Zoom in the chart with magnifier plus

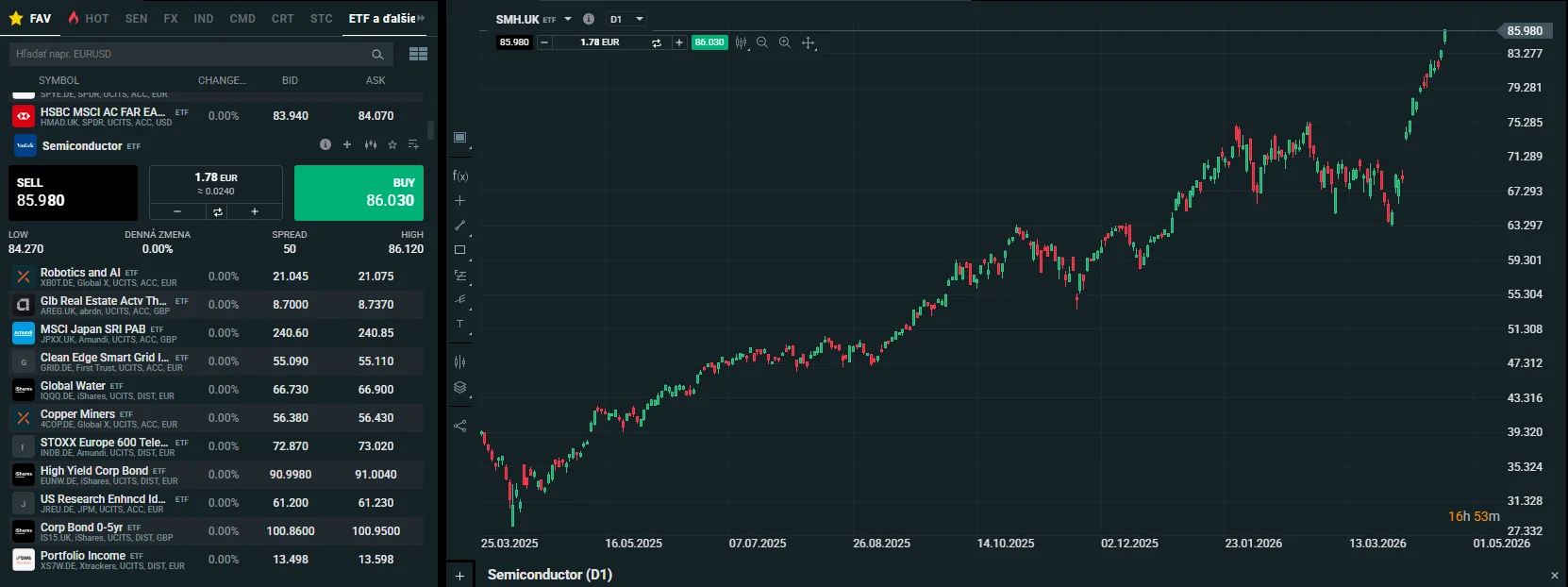click(x=785, y=42)
